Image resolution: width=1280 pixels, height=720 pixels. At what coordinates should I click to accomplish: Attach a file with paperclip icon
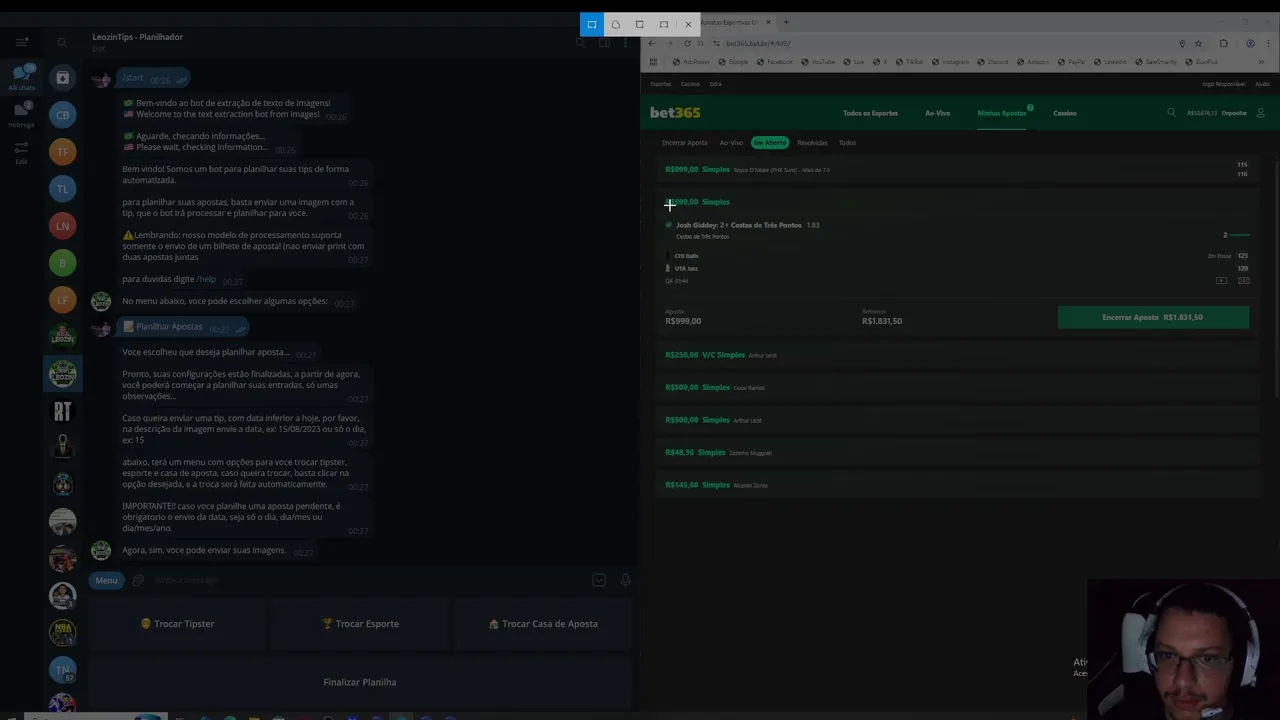click(138, 580)
